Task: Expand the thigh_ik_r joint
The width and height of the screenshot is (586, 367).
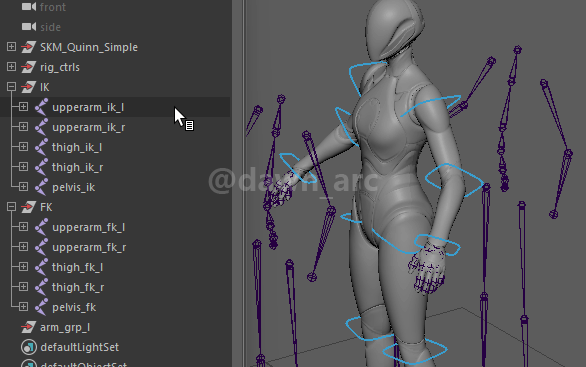Action: pyautogui.click(x=23, y=167)
